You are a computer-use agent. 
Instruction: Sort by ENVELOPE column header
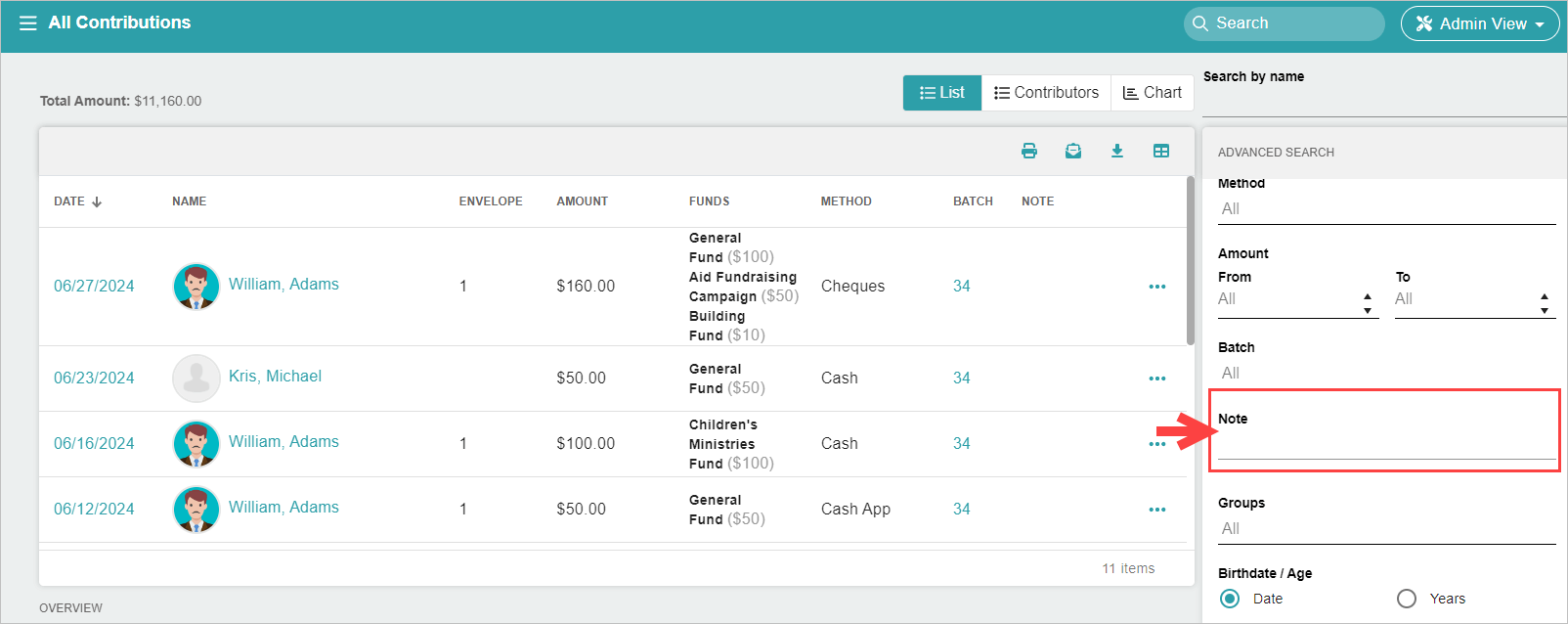[x=491, y=201]
